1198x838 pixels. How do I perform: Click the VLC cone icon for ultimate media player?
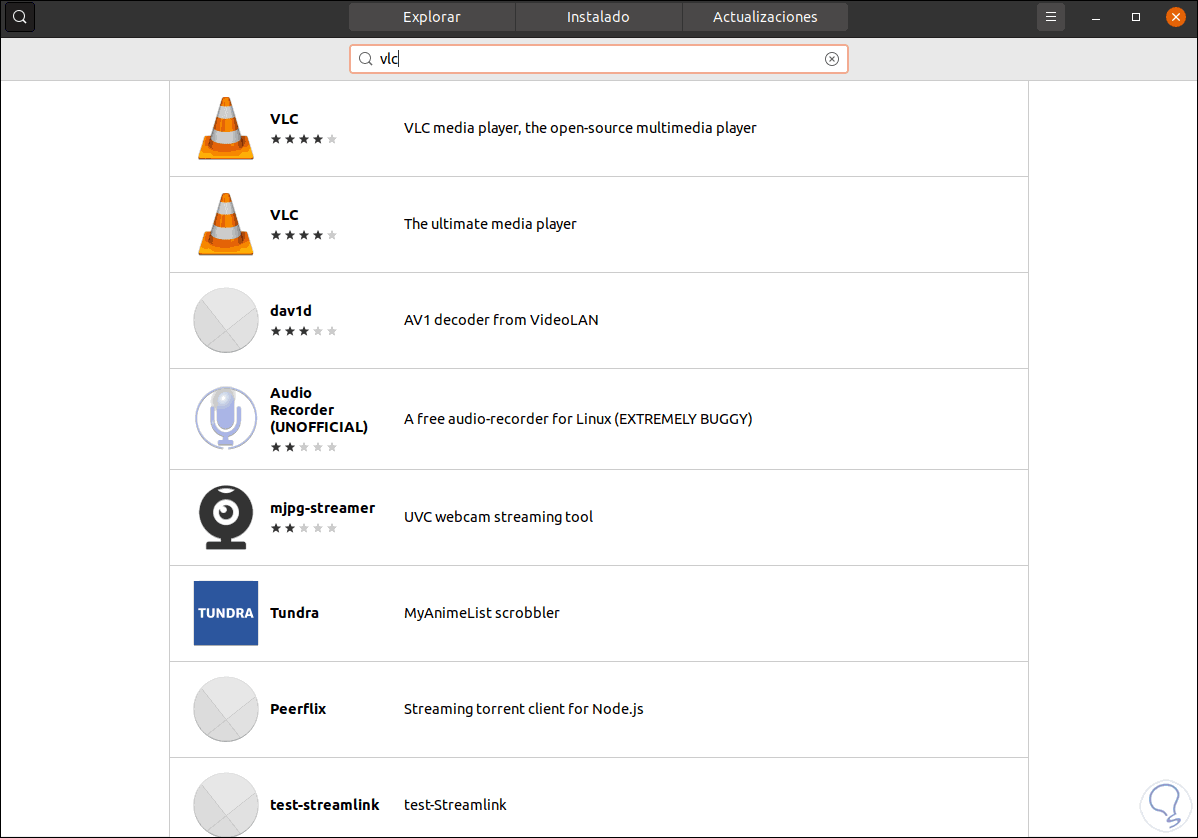click(225, 225)
